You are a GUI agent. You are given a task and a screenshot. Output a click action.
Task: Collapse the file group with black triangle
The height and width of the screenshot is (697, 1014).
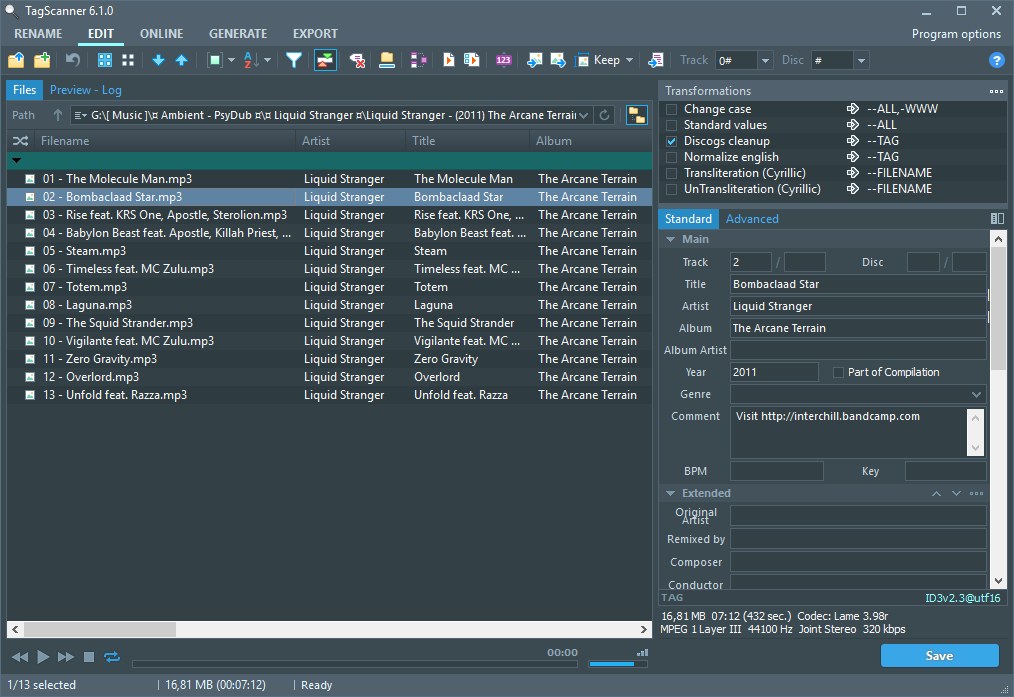[x=17, y=160]
